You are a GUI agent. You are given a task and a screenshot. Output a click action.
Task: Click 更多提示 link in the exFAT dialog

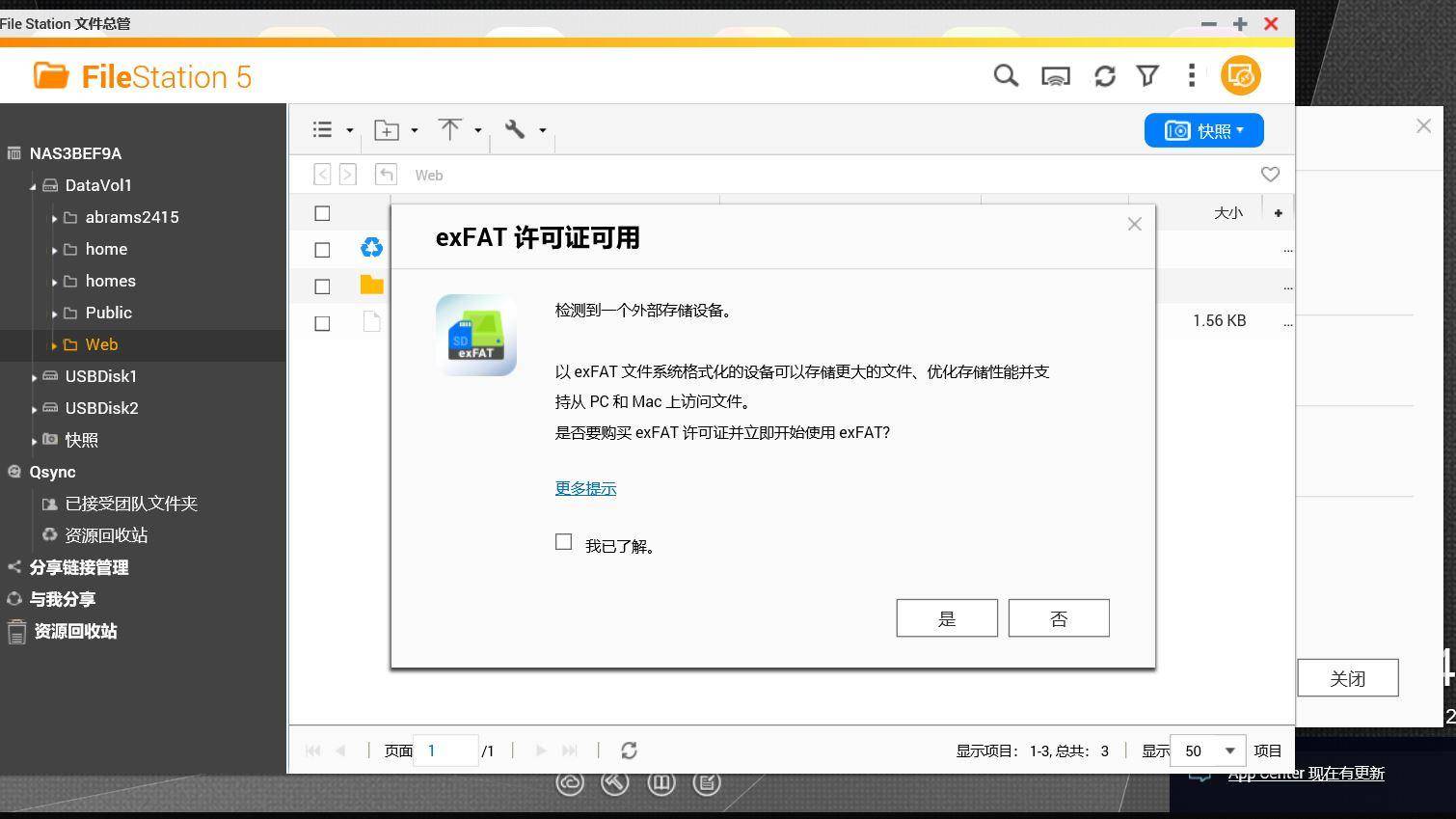(x=584, y=488)
